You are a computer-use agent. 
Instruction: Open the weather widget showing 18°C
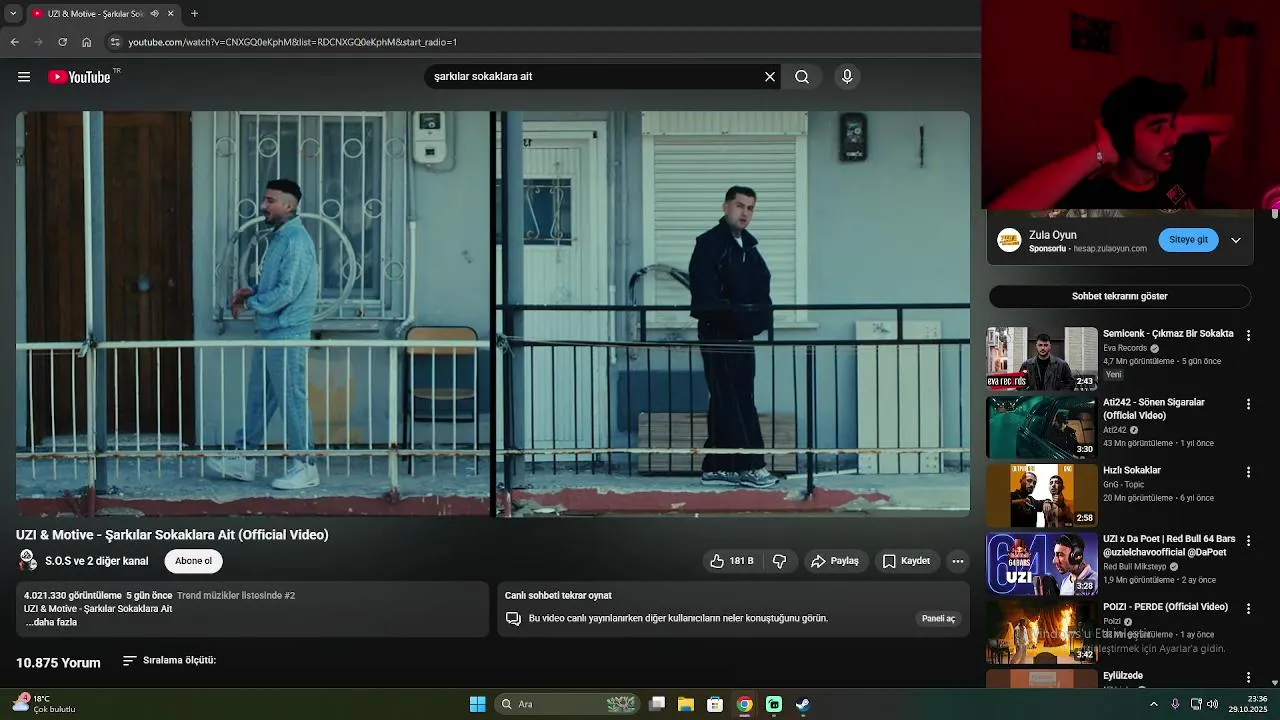[44, 704]
